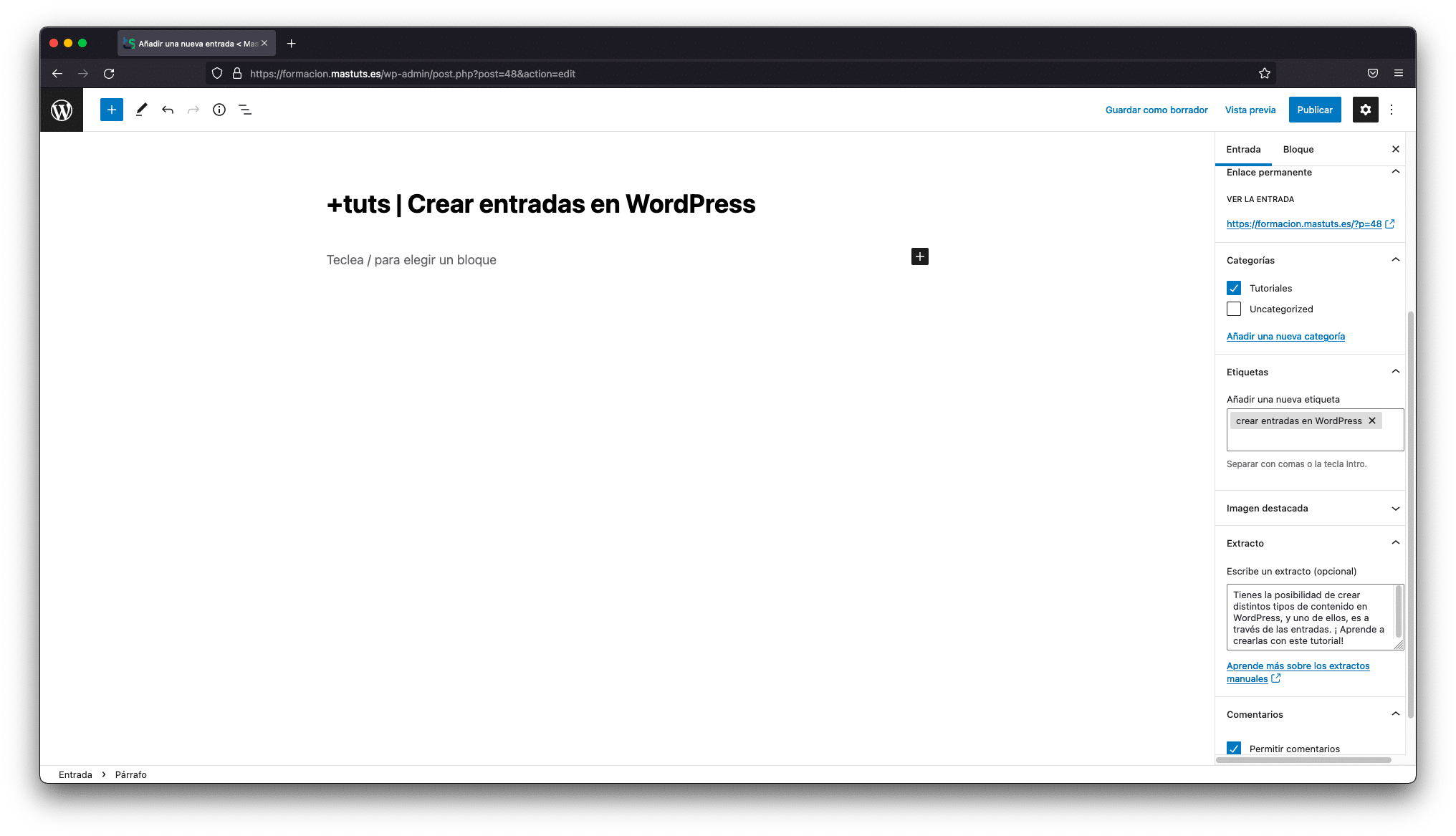Open the post details info icon
Image resolution: width=1456 pixels, height=836 pixels.
(219, 110)
